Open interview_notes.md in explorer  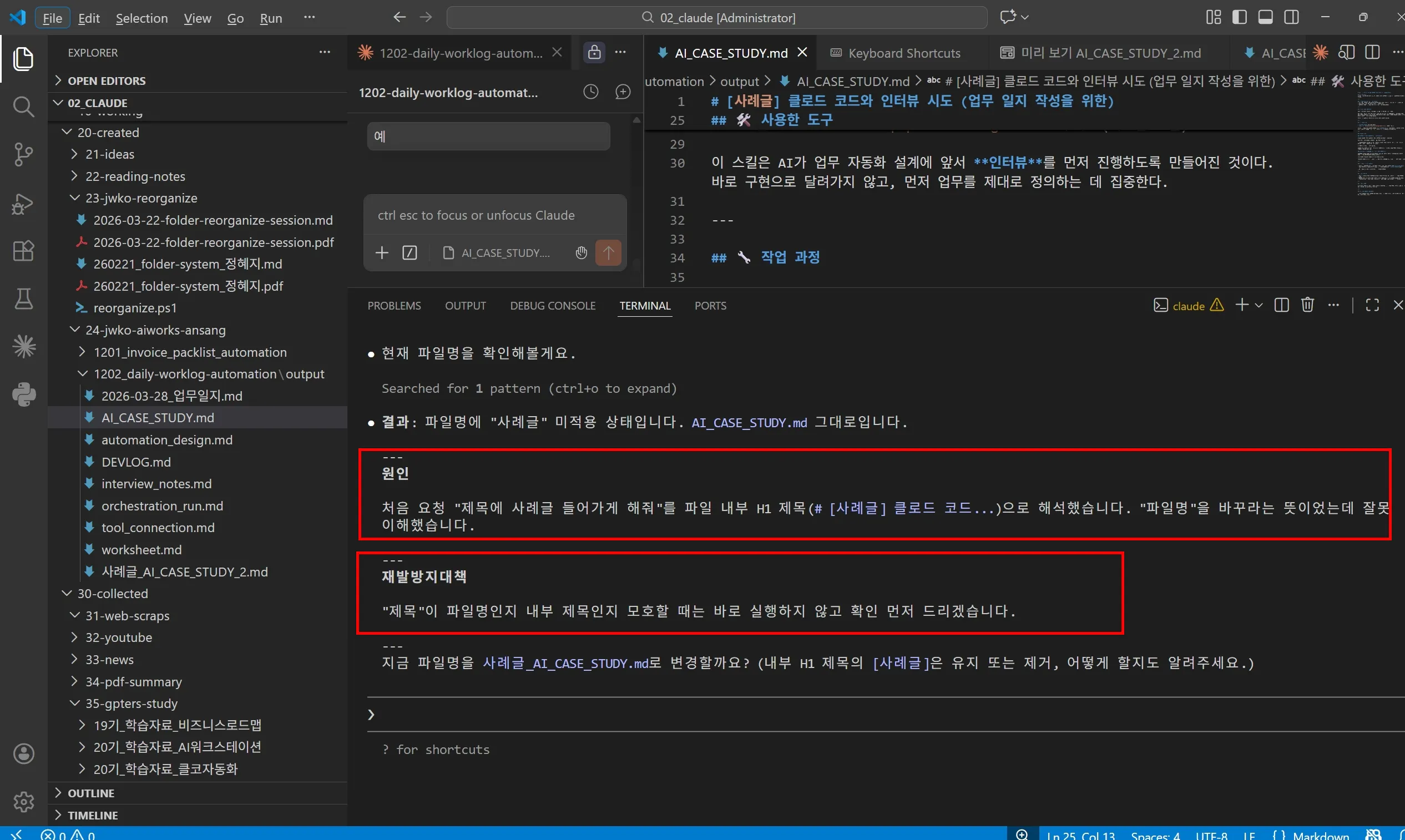(x=197, y=484)
